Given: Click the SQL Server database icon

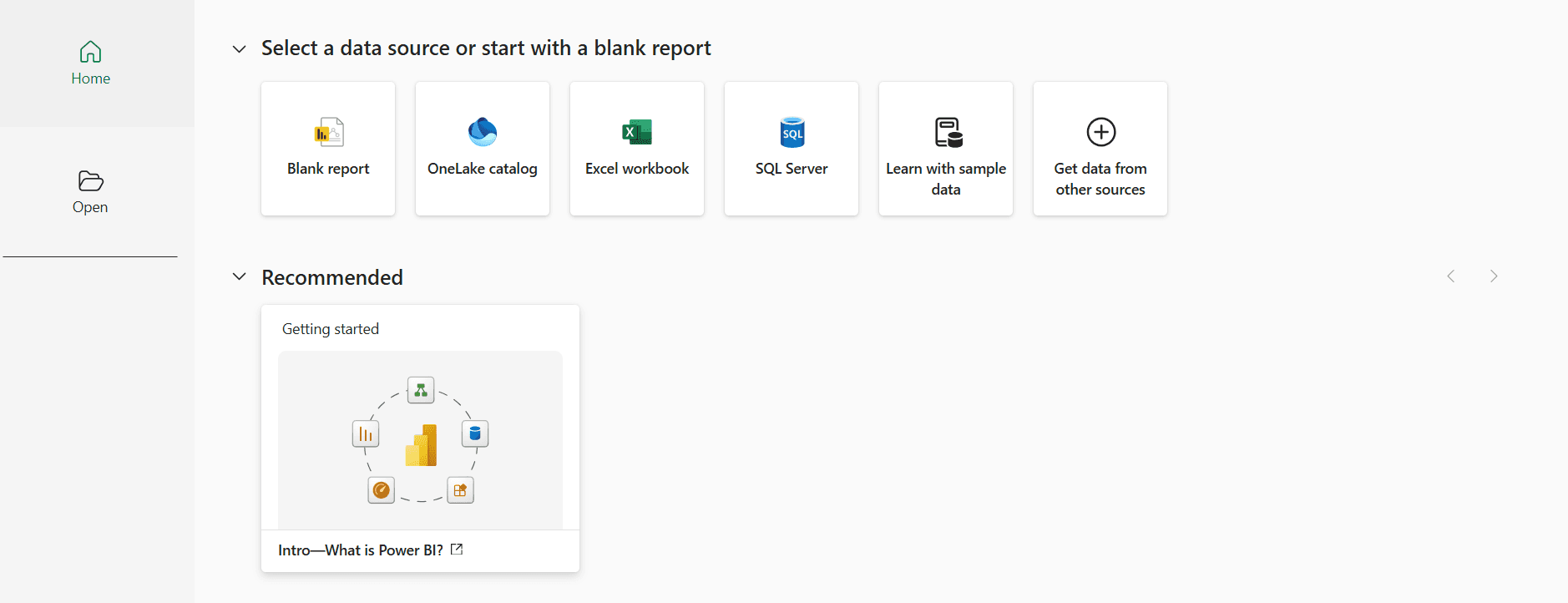Looking at the screenshot, I should click(x=792, y=132).
